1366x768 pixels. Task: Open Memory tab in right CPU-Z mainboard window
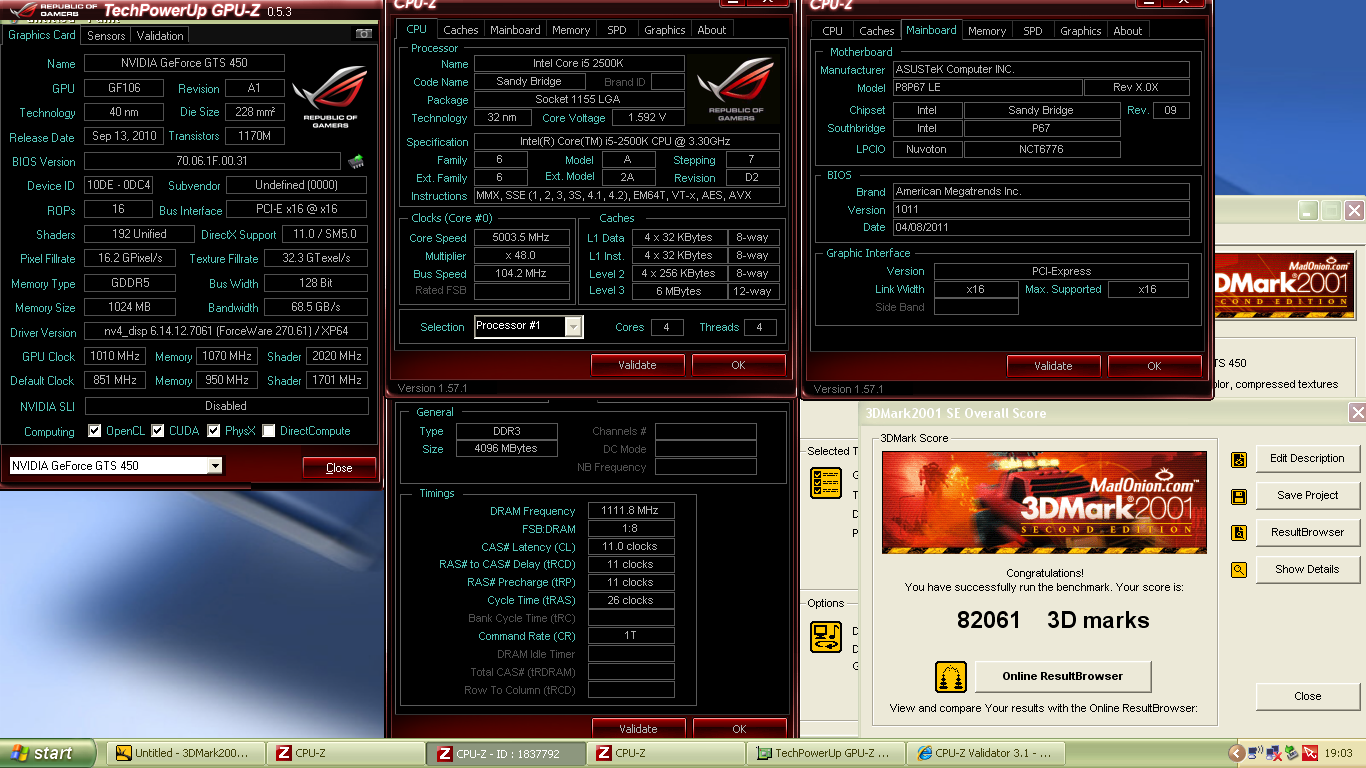point(987,31)
